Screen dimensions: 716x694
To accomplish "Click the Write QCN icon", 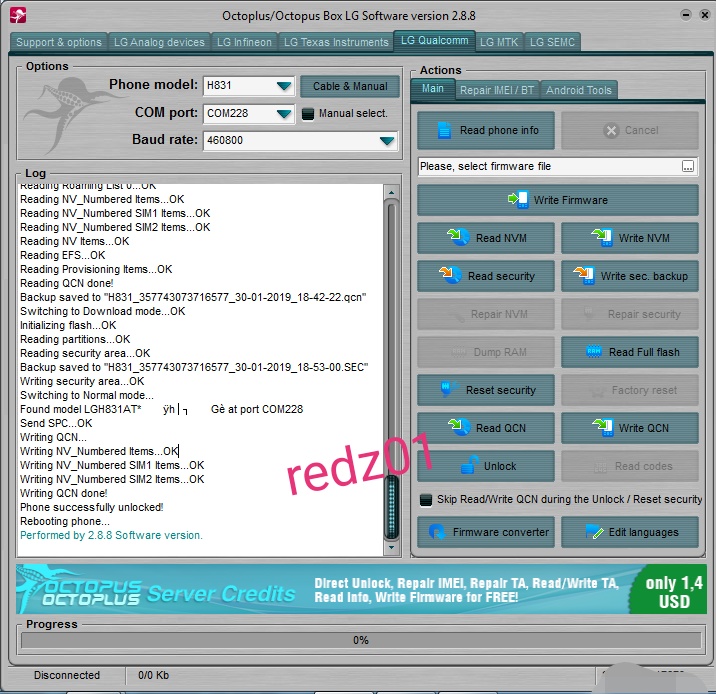I will (x=603, y=427).
